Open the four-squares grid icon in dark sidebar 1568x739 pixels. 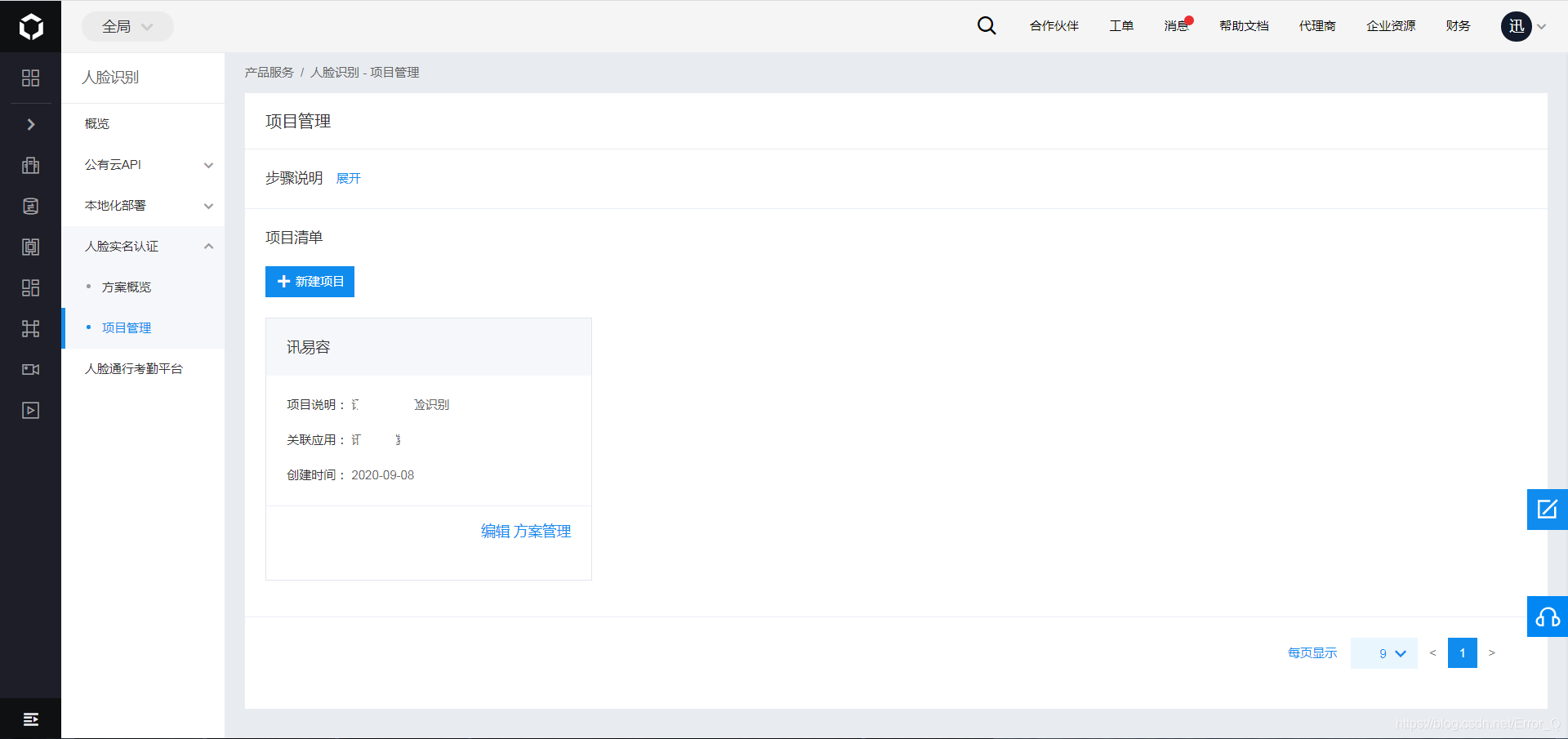[30, 78]
